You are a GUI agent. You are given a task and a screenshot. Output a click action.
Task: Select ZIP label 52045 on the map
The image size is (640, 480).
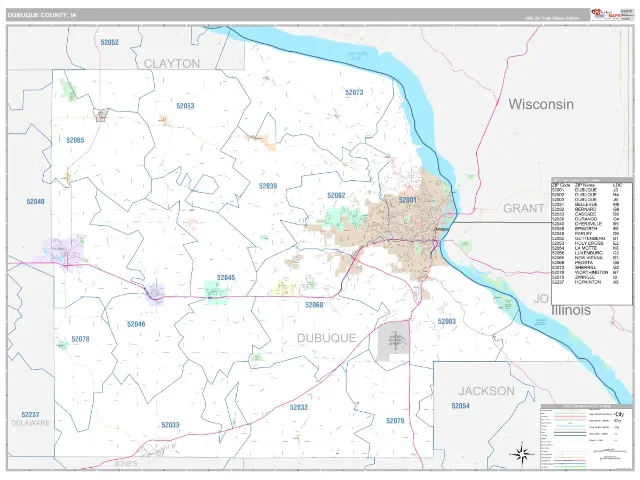tap(226, 277)
